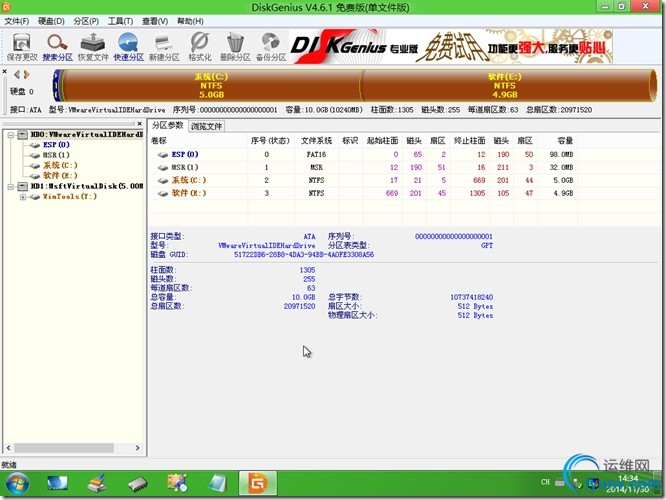Select ESP(0) in the disk tree
The image size is (666, 500).
(56, 145)
